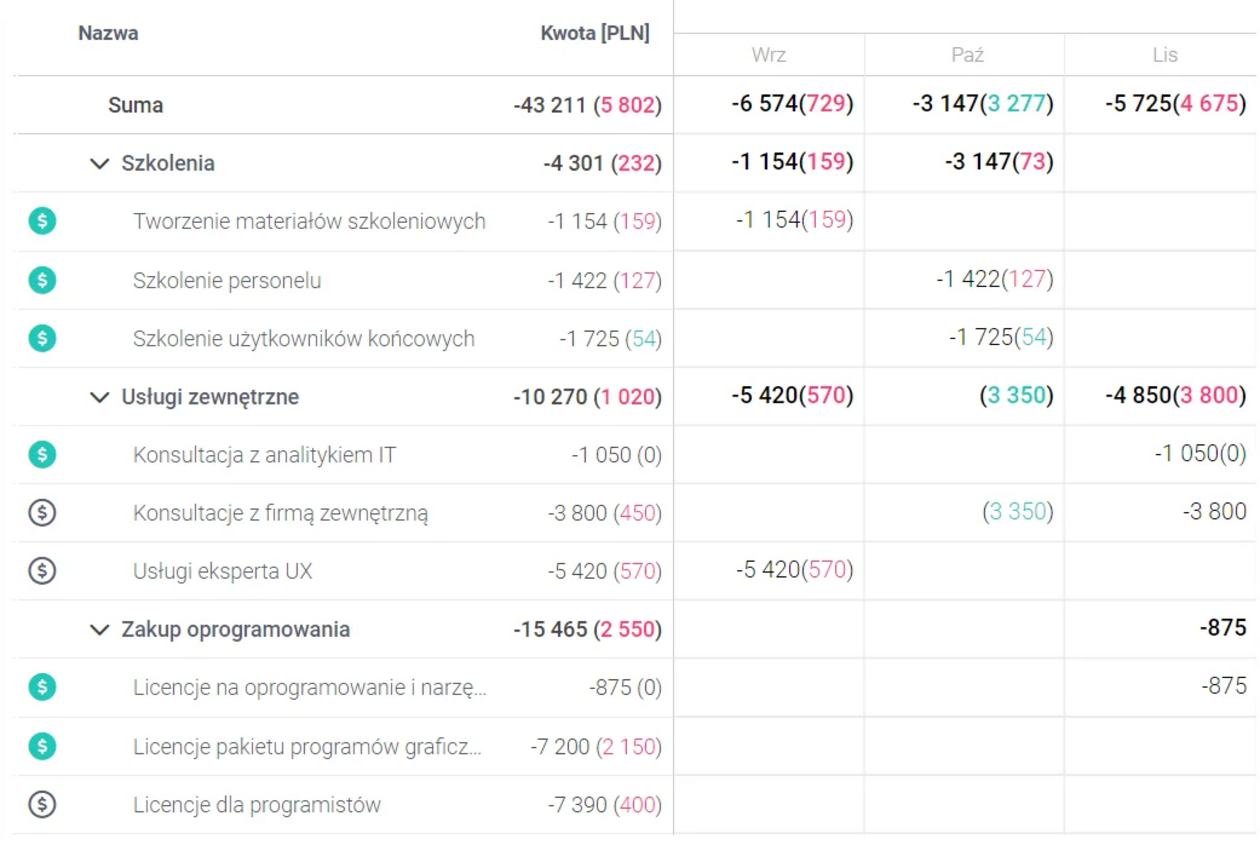Image resolution: width=1260 pixels, height=862 pixels.
Task: Collapse the Zakup oprogramowania group
Action: click(x=99, y=630)
